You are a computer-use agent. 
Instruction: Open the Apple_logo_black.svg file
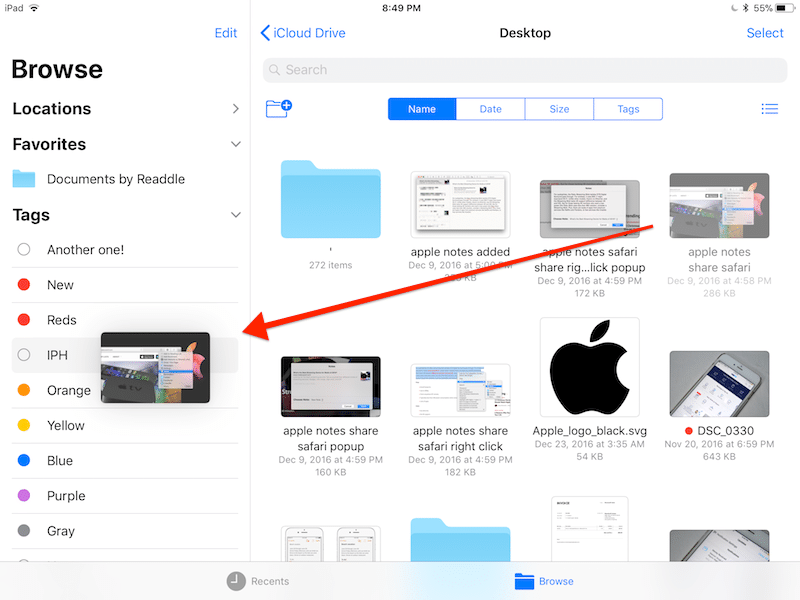click(x=589, y=369)
